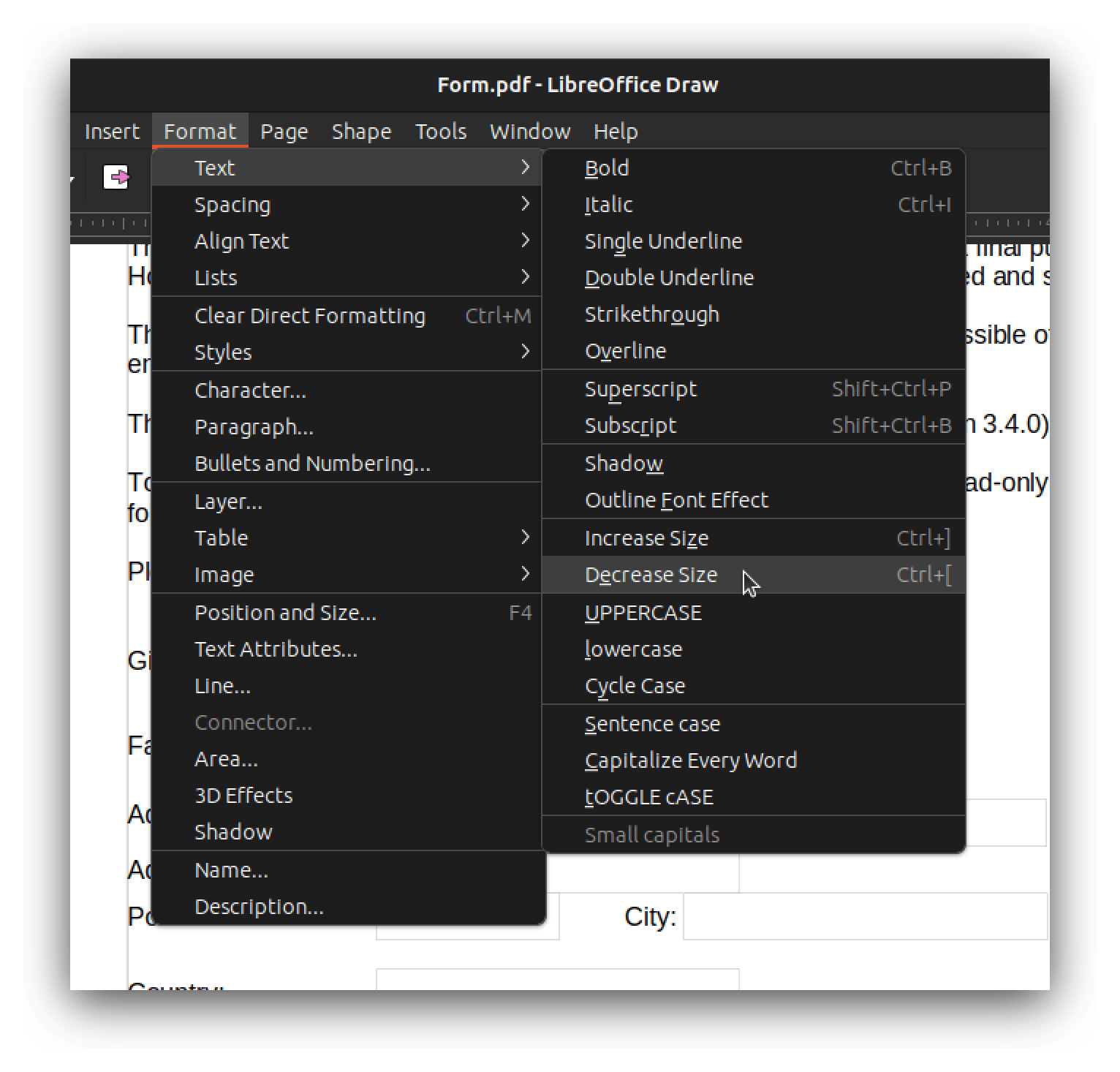Viewport: 1120px width, 1072px height.
Task: Apply UPPERCASE to text
Action: click(754, 613)
